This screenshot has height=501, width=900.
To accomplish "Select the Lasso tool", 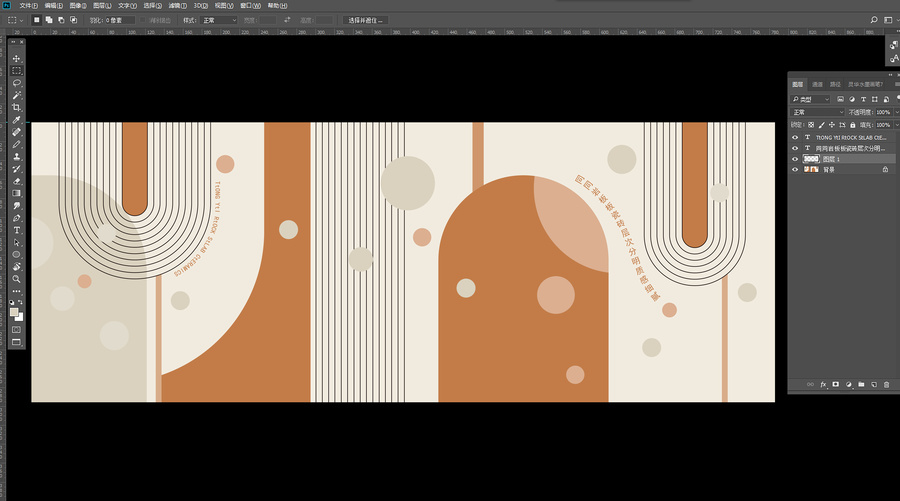I will click(16, 83).
